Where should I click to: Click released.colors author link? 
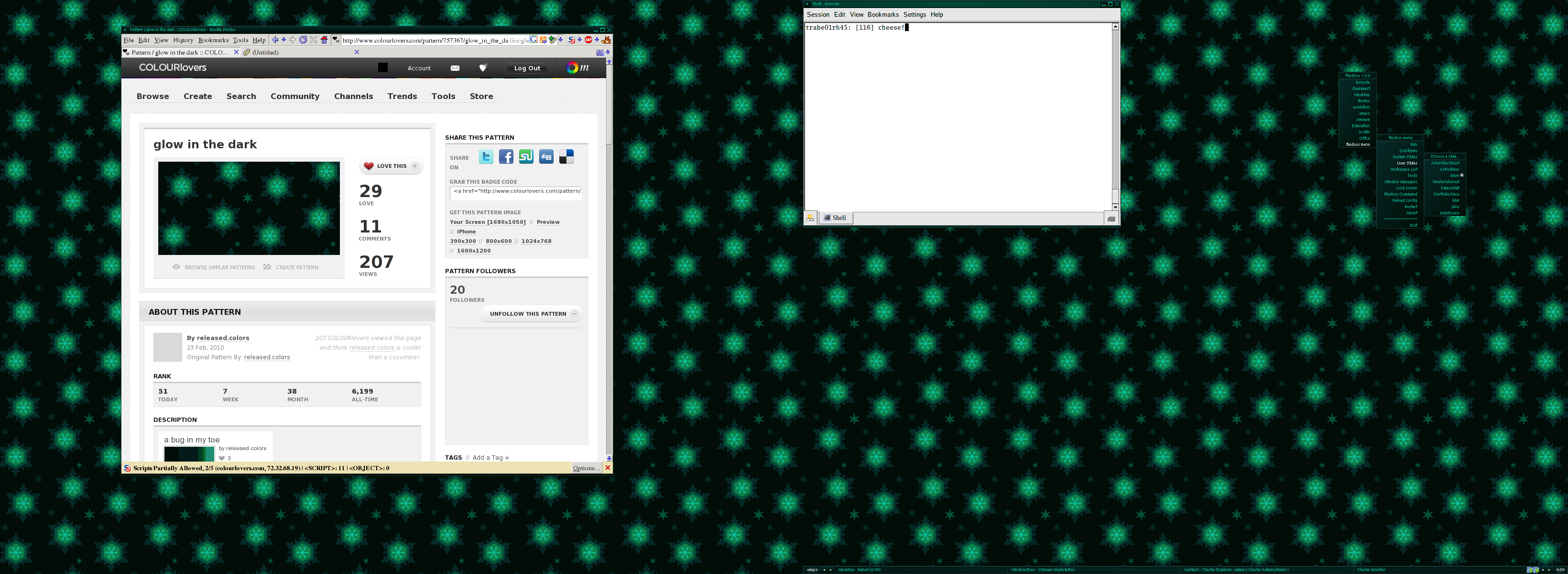pyautogui.click(x=223, y=338)
